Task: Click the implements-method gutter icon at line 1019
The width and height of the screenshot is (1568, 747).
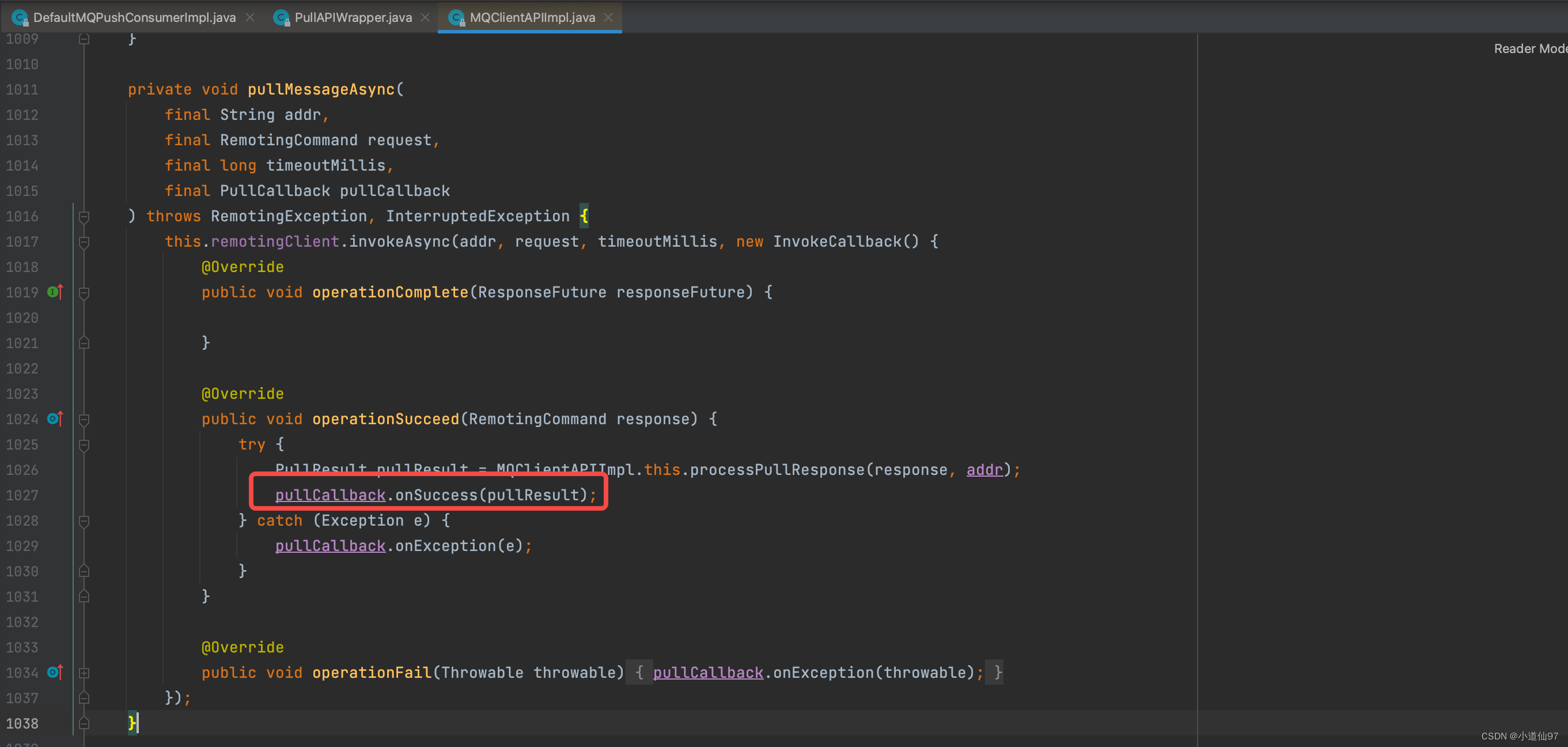Action: click(x=55, y=292)
